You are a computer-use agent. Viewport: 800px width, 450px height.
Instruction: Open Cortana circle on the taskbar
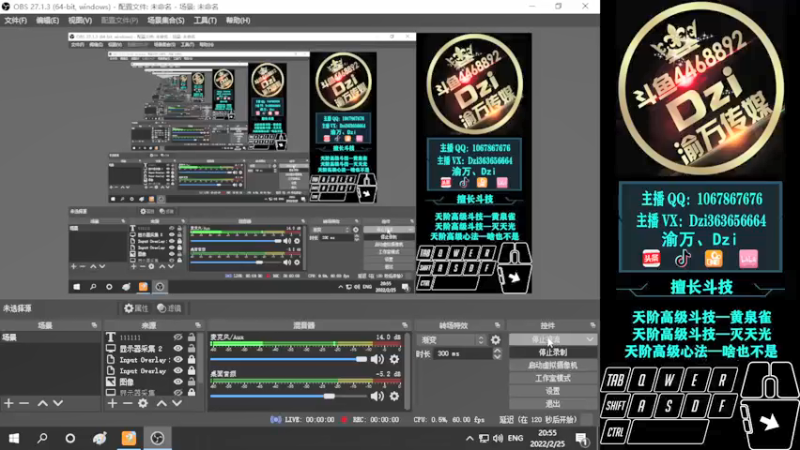click(x=70, y=438)
